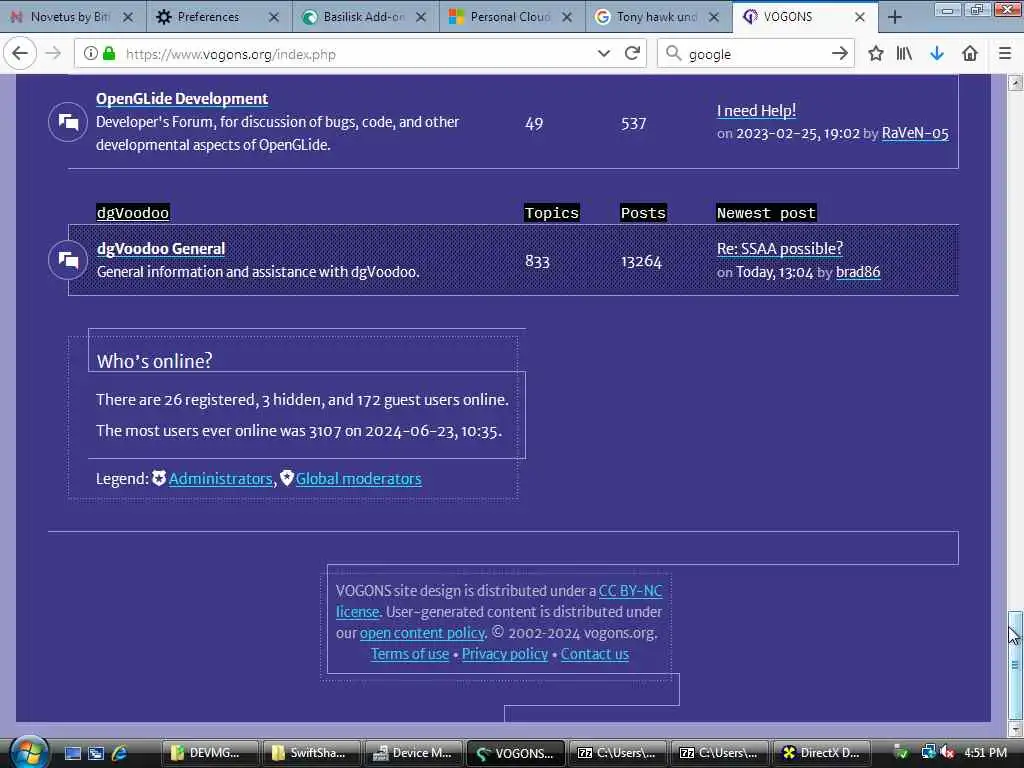Reload the page with the refresh icon
The width and height of the screenshot is (1024, 768).
632,54
